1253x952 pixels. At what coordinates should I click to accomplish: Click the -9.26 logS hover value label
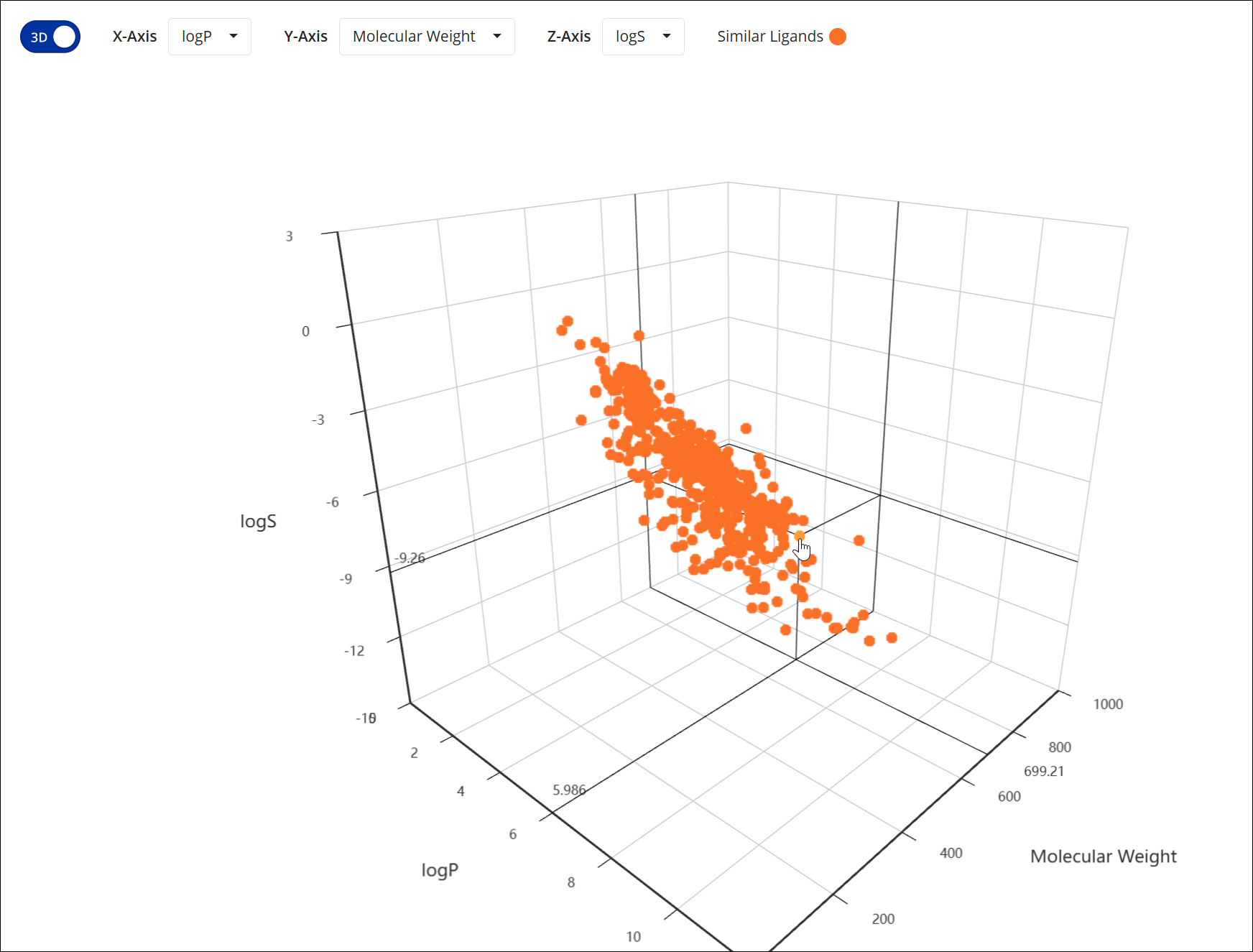(x=410, y=558)
